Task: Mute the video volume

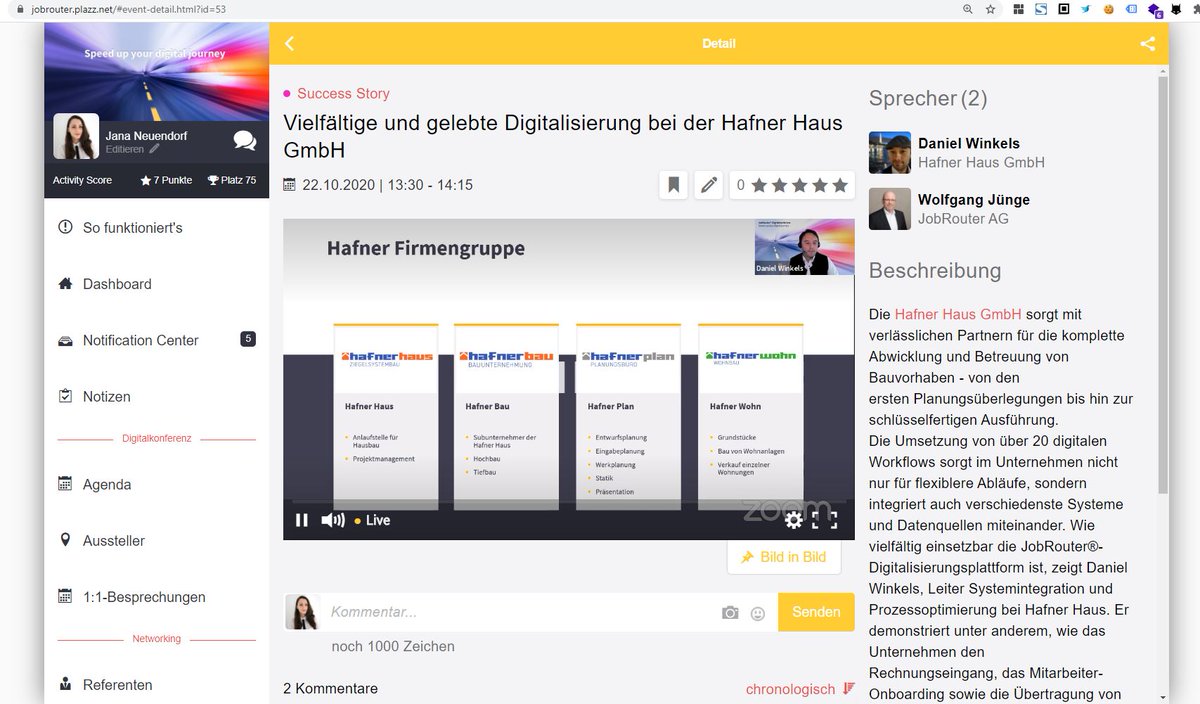Action: coord(332,520)
